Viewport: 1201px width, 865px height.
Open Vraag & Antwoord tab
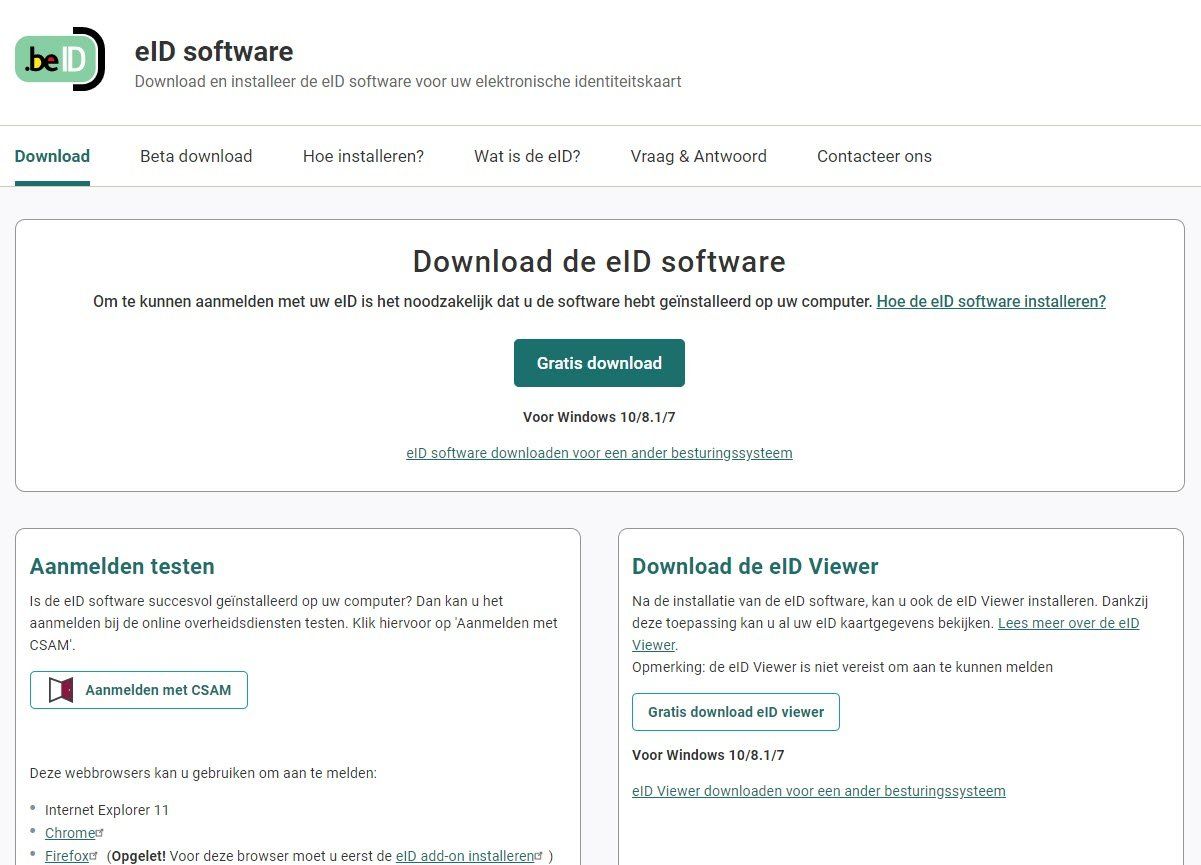698,156
